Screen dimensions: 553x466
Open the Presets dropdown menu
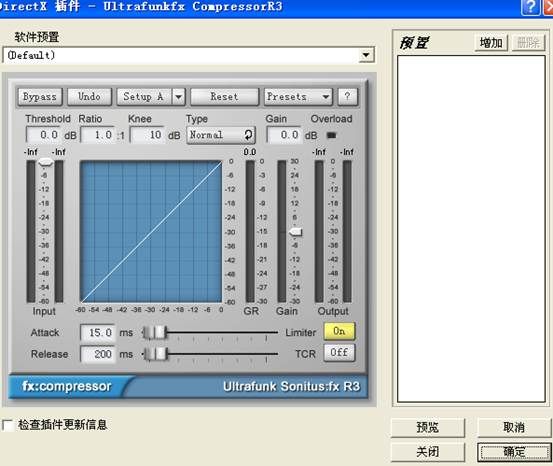tap(298, 97)
